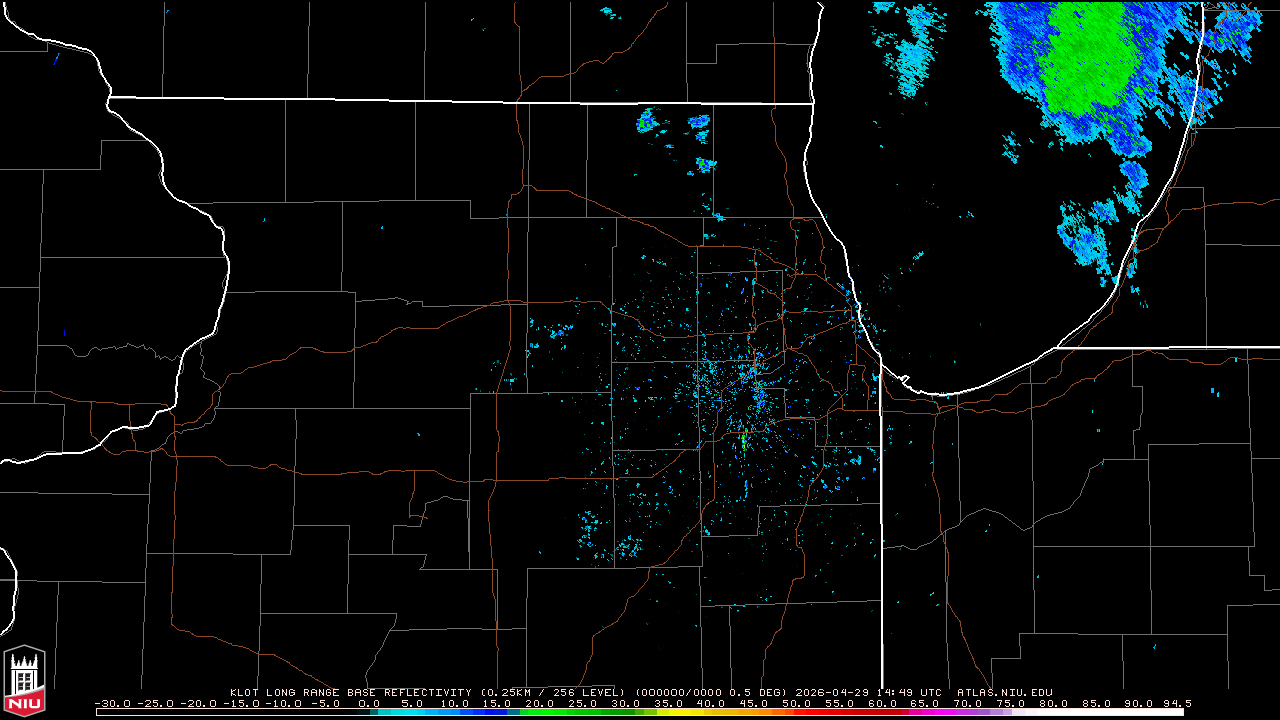This screenshot has width=1280, height=720.
Task: Click the ATLAS.NIU.EDU text
Action: [x=1005, y=692]
